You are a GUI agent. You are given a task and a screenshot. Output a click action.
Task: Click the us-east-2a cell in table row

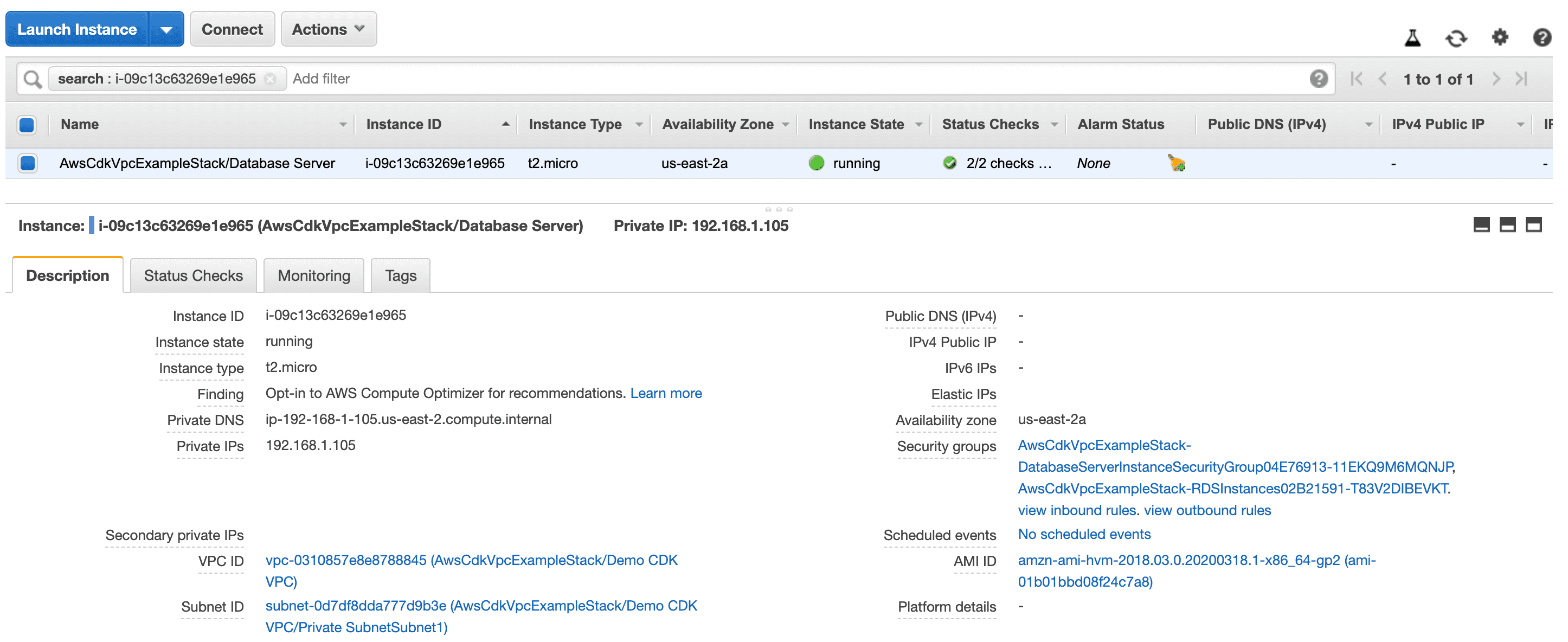[695, 163]
